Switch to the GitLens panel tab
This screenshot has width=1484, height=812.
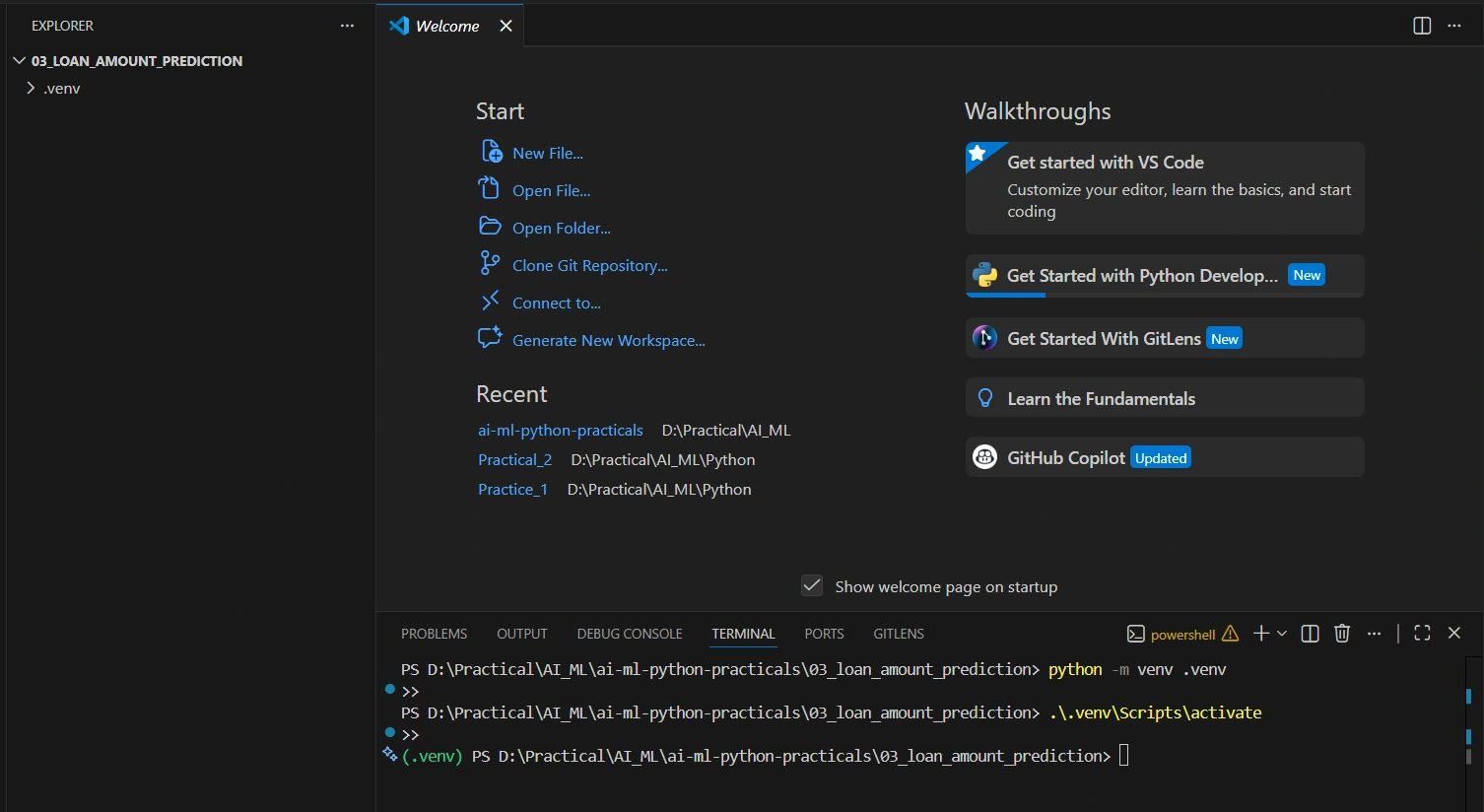click(899, 634)
